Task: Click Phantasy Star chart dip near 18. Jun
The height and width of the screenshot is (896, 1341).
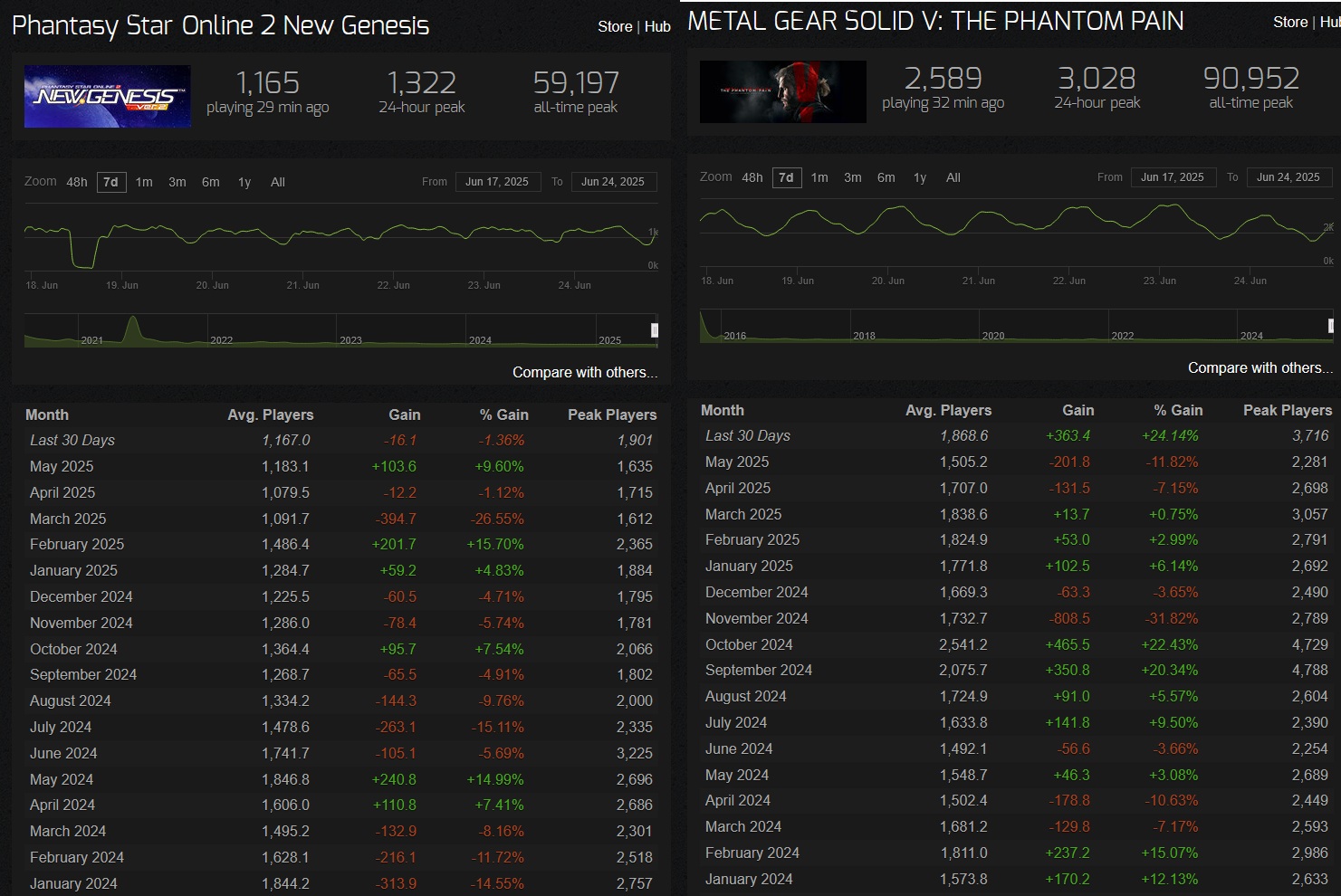Action: tap(84, 265)
